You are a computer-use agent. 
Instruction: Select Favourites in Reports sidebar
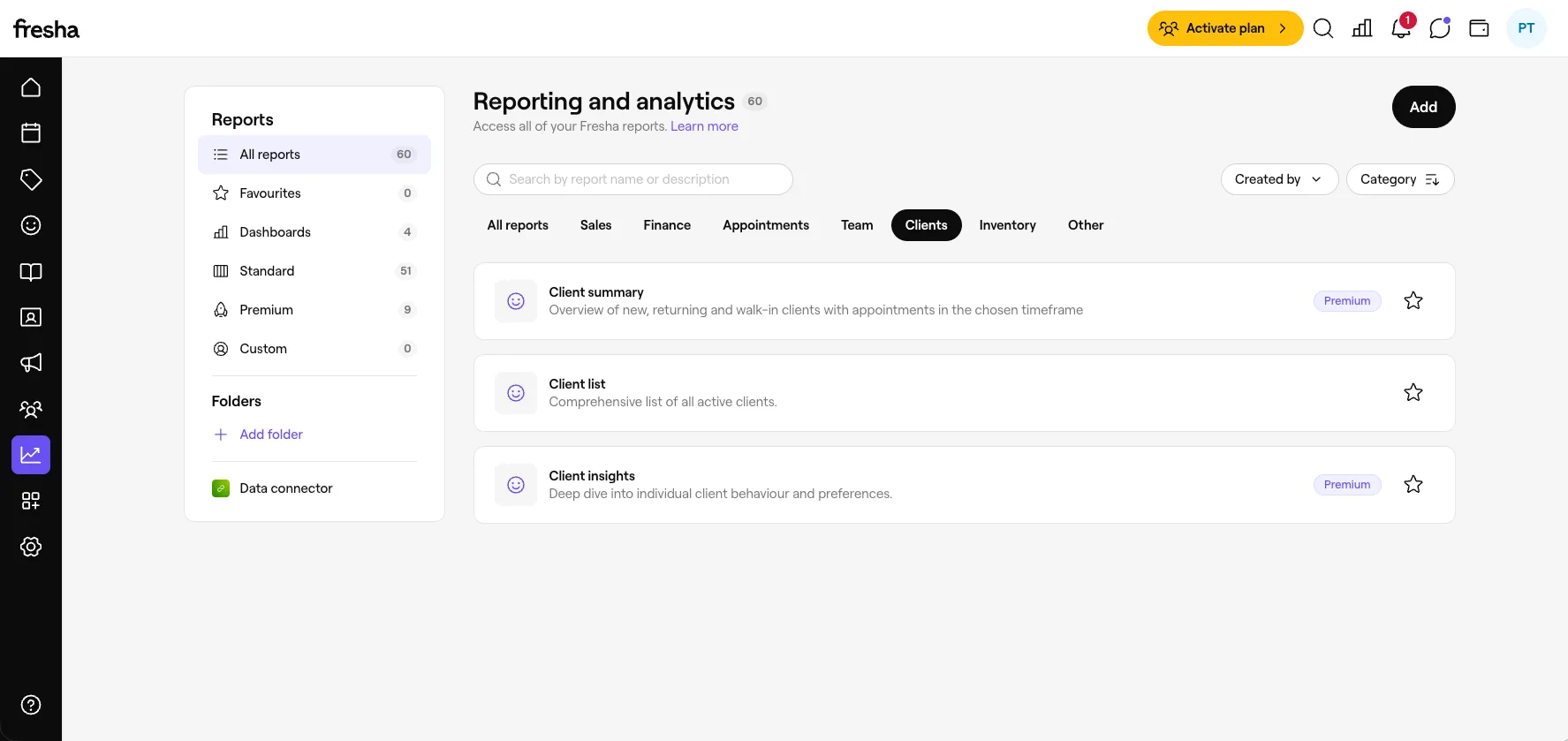pos(314,193)
